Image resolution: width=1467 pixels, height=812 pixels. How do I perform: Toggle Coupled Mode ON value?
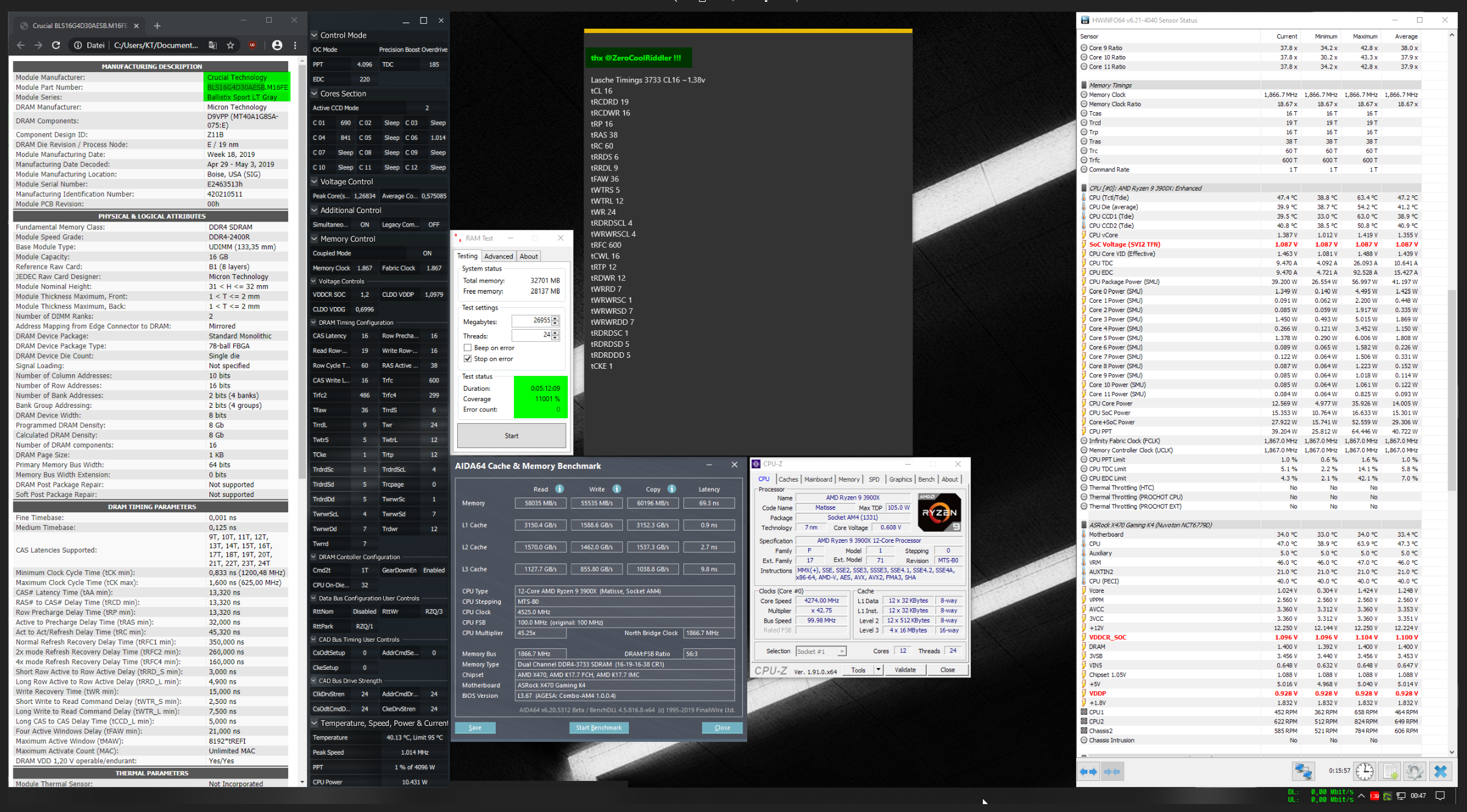pos(427,253)
